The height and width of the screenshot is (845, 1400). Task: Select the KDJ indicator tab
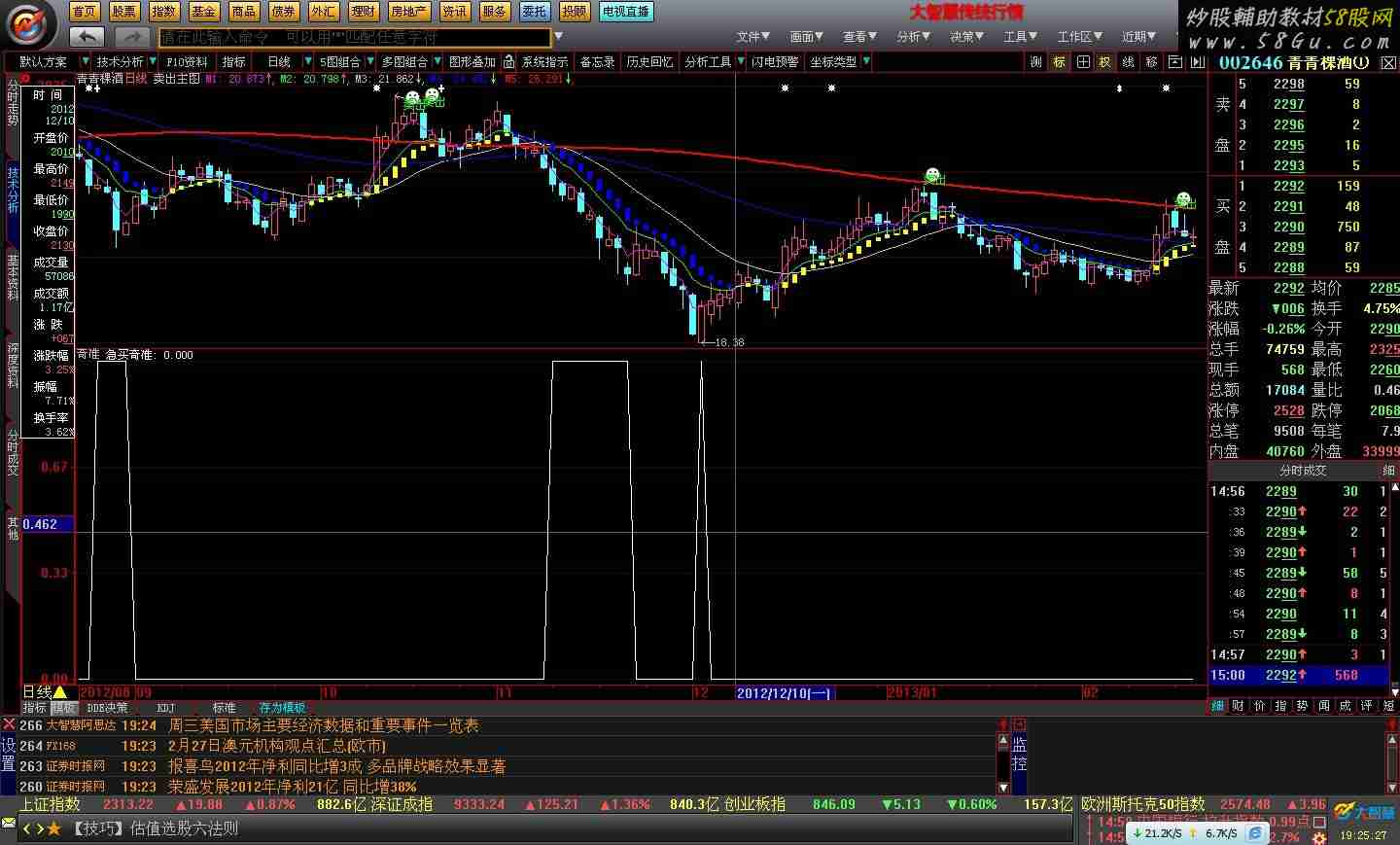[x=166, y=708]
